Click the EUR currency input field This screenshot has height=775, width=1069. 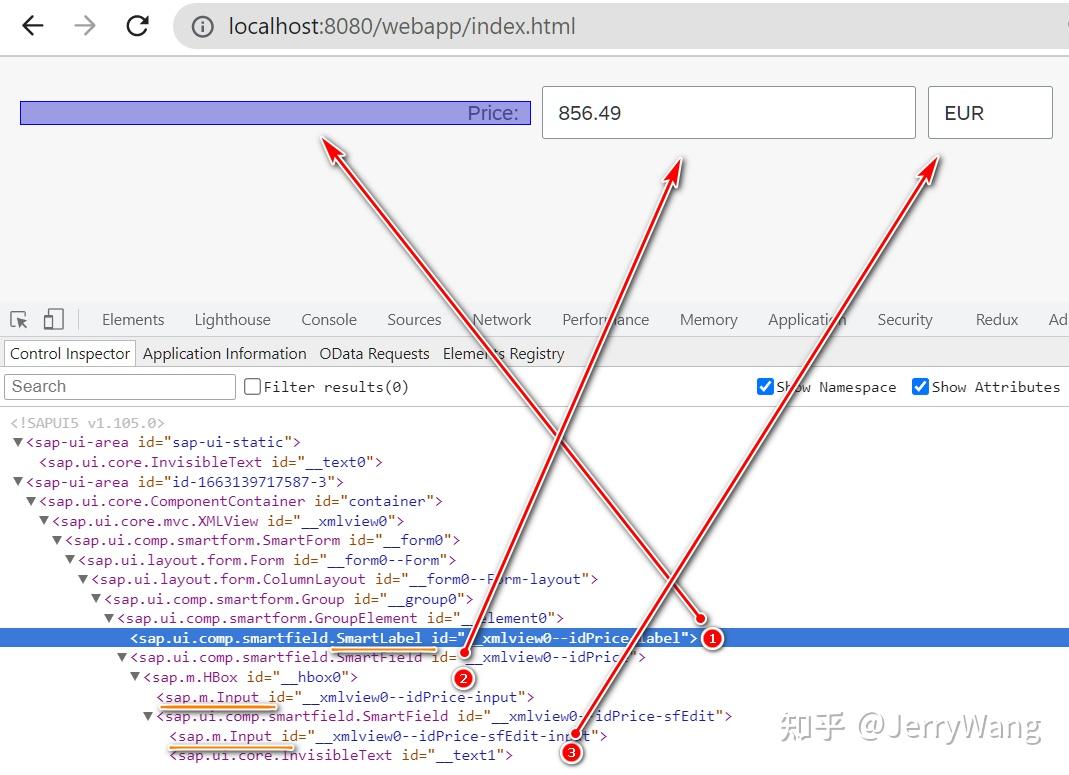click(x=990, y=112)
